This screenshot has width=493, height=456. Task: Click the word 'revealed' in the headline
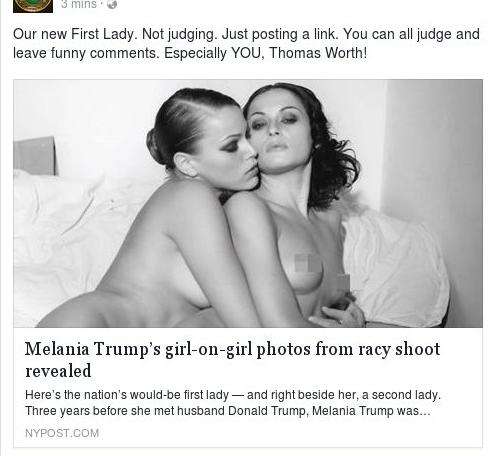58,371
